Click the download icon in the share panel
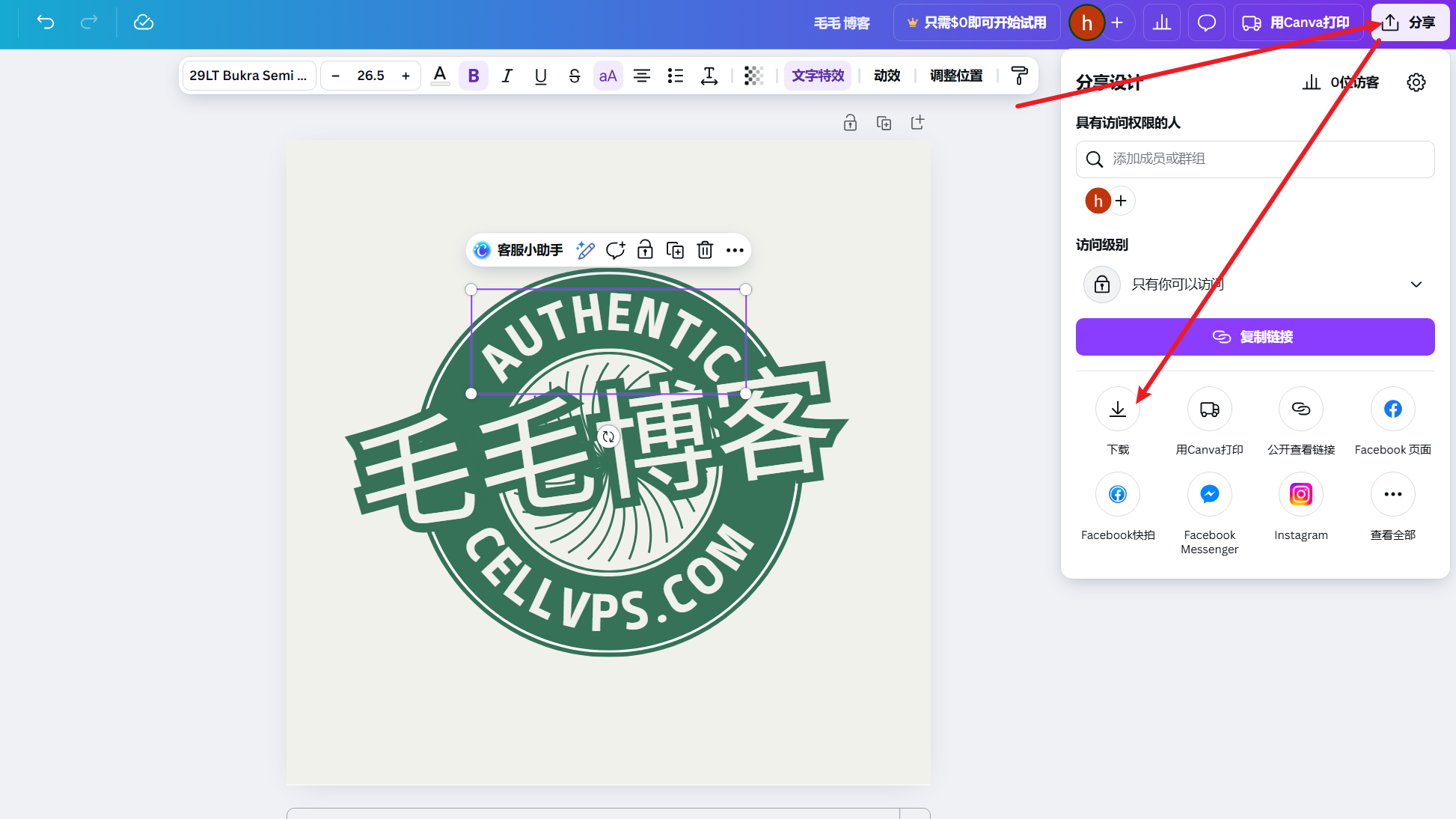 [x=1117, y=409]
